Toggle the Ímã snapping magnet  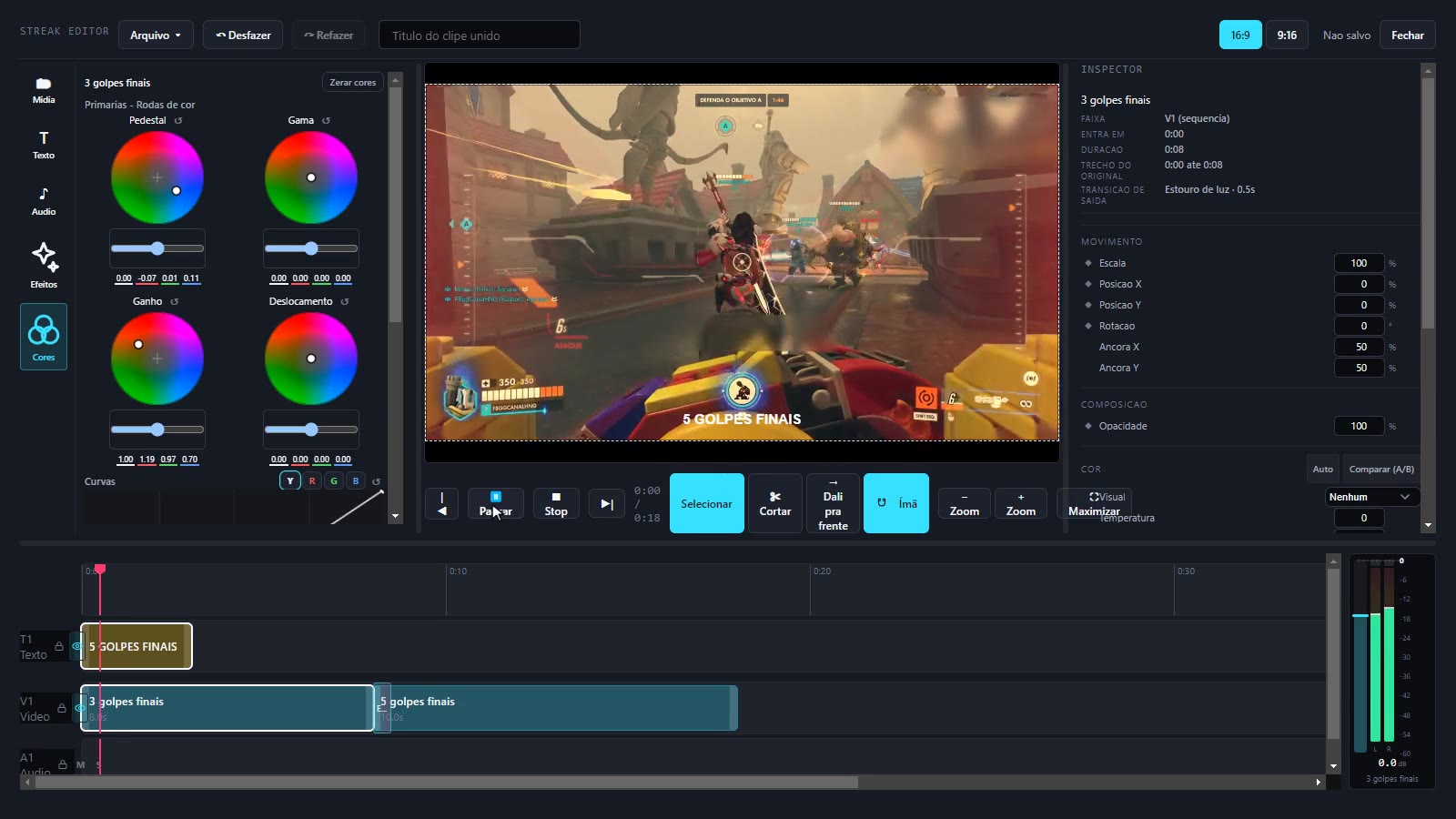896,503
